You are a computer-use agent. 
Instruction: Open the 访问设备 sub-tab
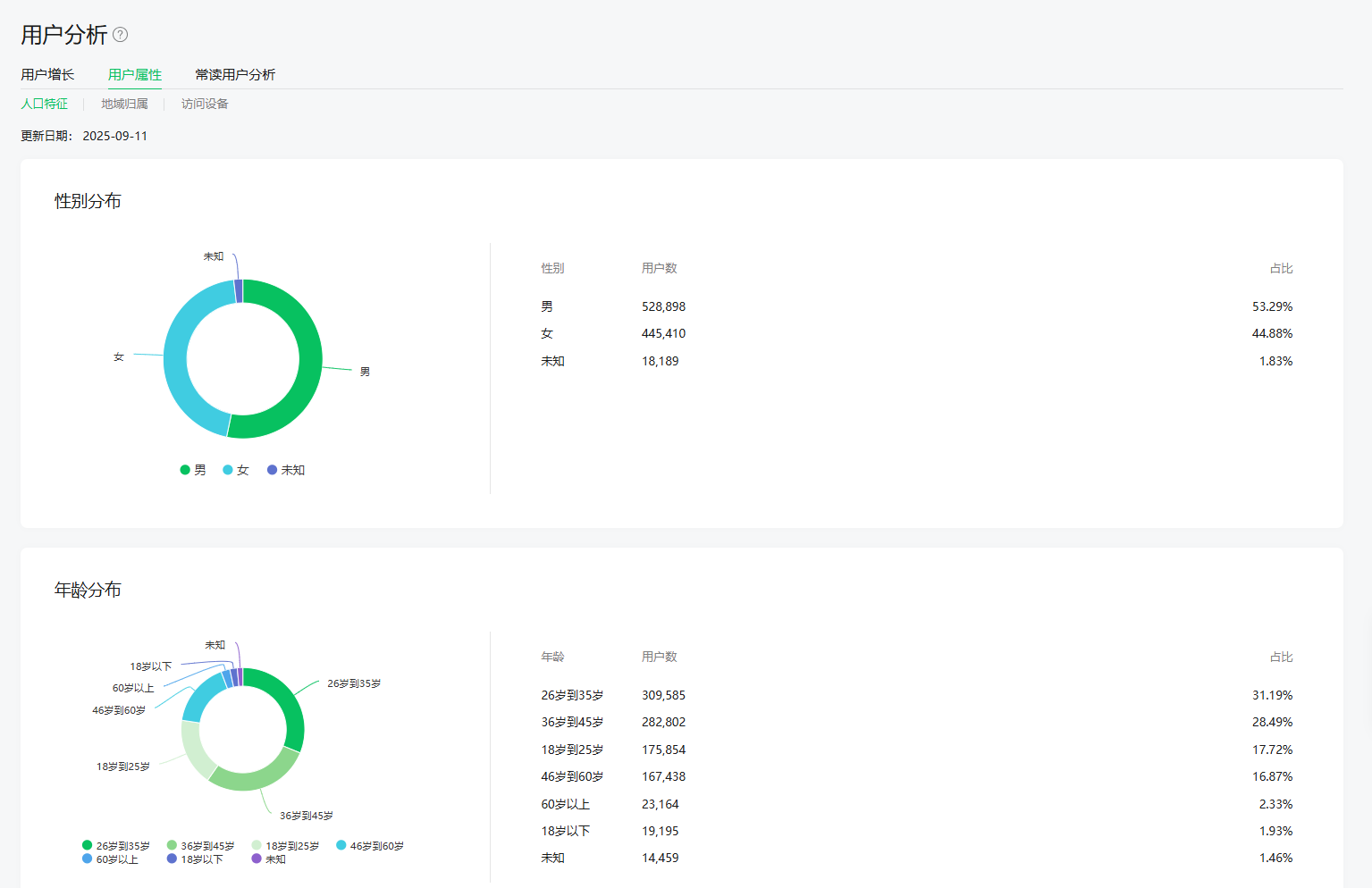(x=205, y=104)
